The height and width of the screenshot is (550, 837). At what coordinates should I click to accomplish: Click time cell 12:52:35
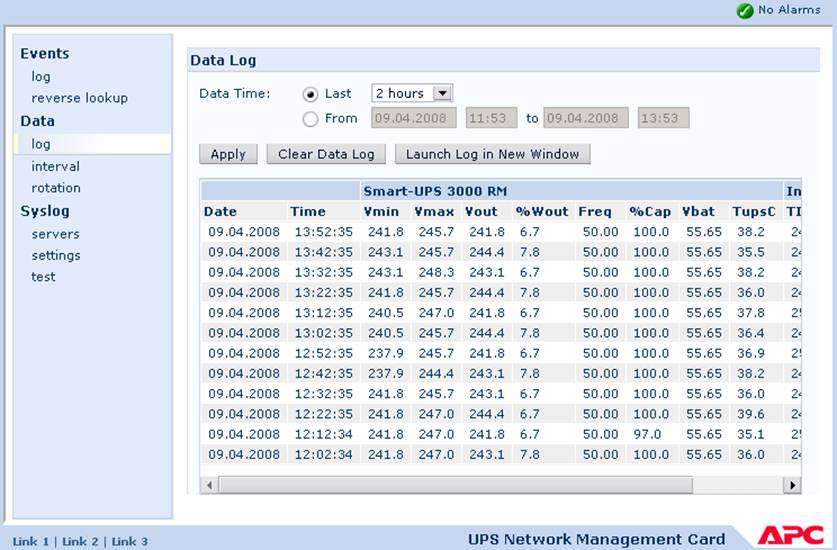(x=323, y=353)
